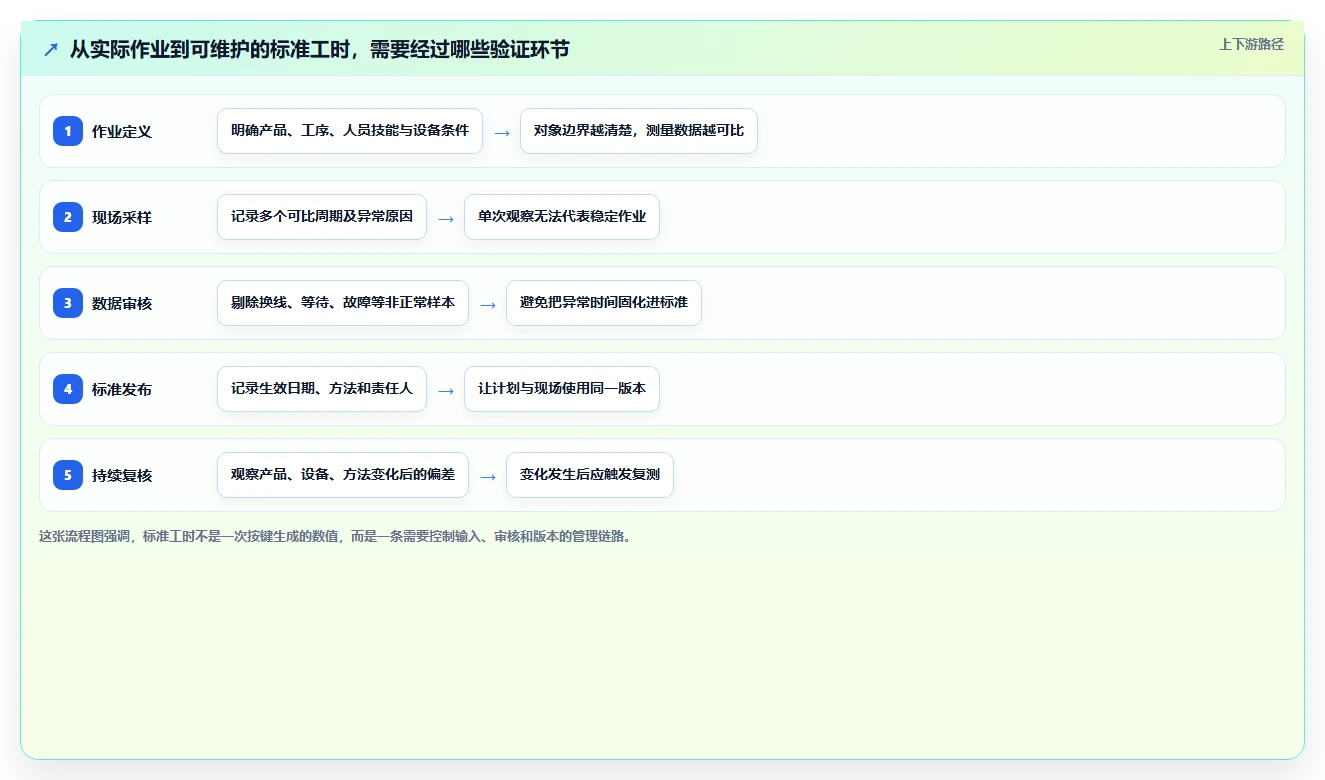
Task: Click the number 3 badge for 数据审核
Action: (68, 303)
